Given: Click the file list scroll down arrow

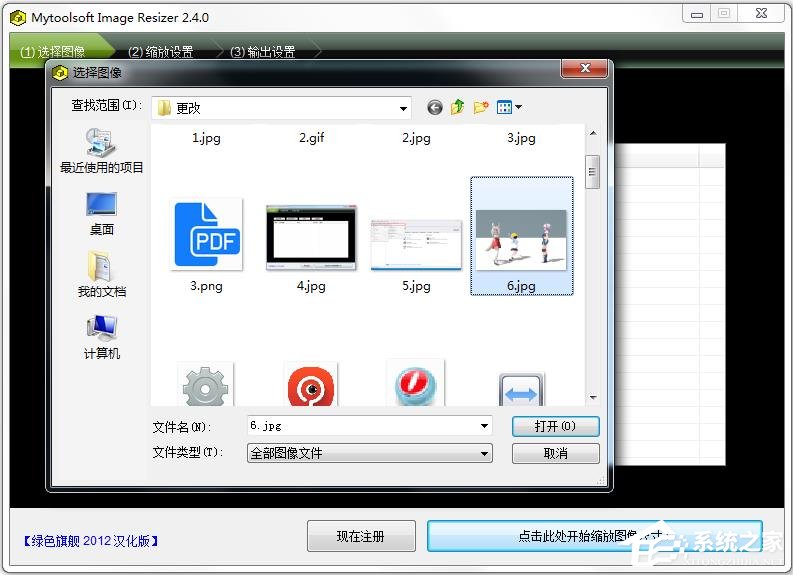Looking at the screenshot, I should click(592, 397).
